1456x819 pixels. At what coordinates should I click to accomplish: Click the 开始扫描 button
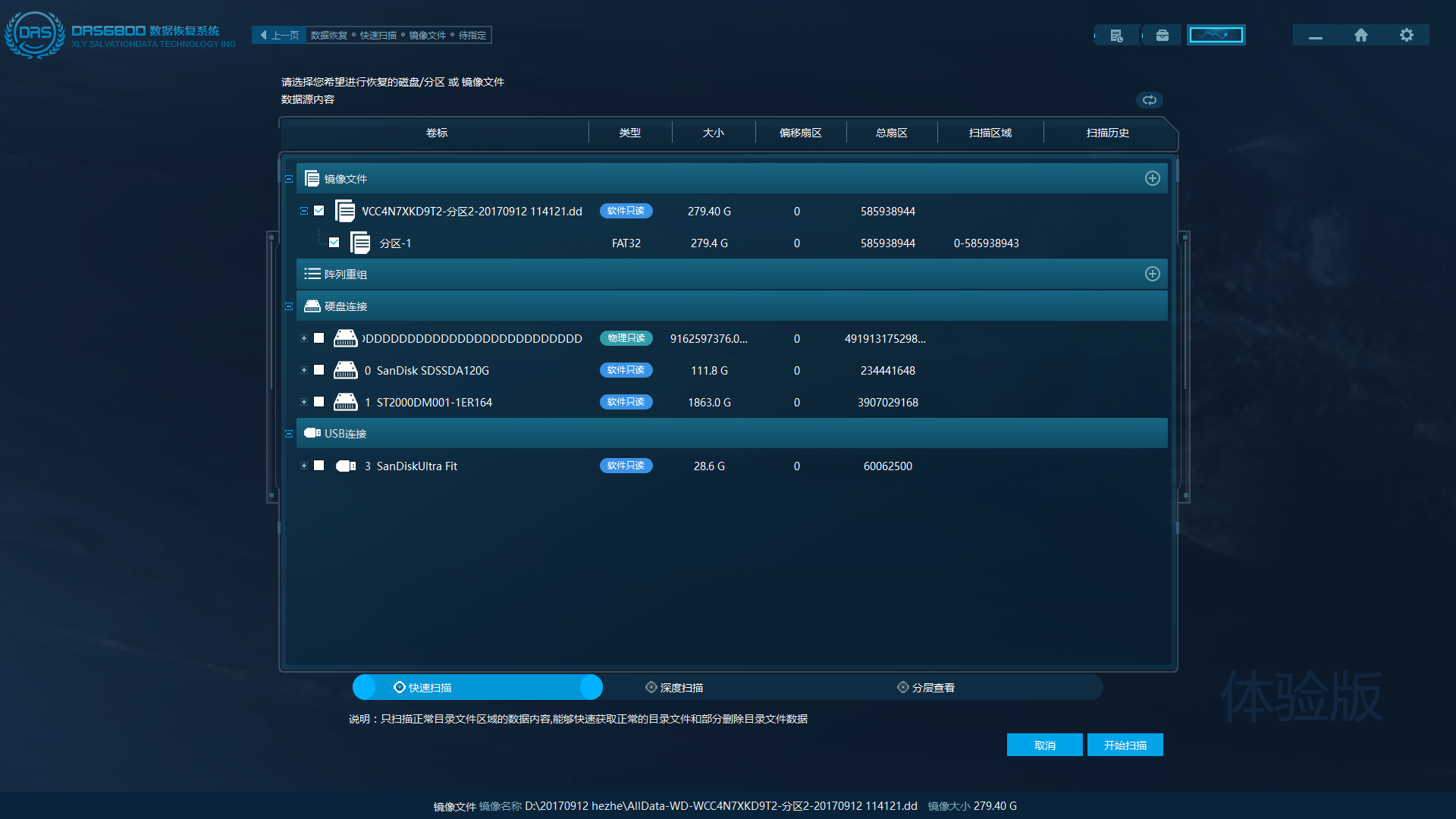[1125, 745]
